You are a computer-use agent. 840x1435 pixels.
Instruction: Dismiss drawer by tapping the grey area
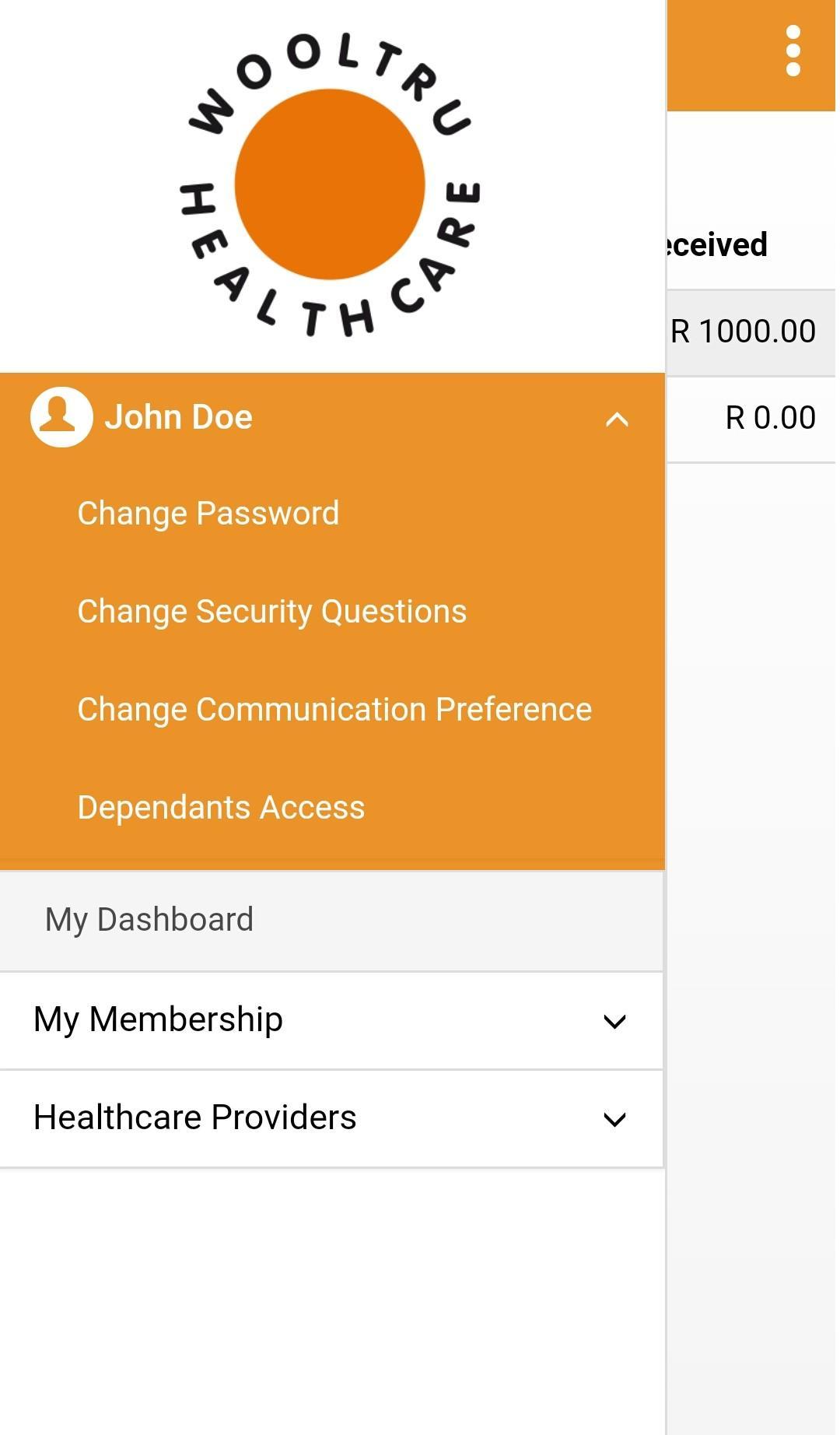pos(751,934)
